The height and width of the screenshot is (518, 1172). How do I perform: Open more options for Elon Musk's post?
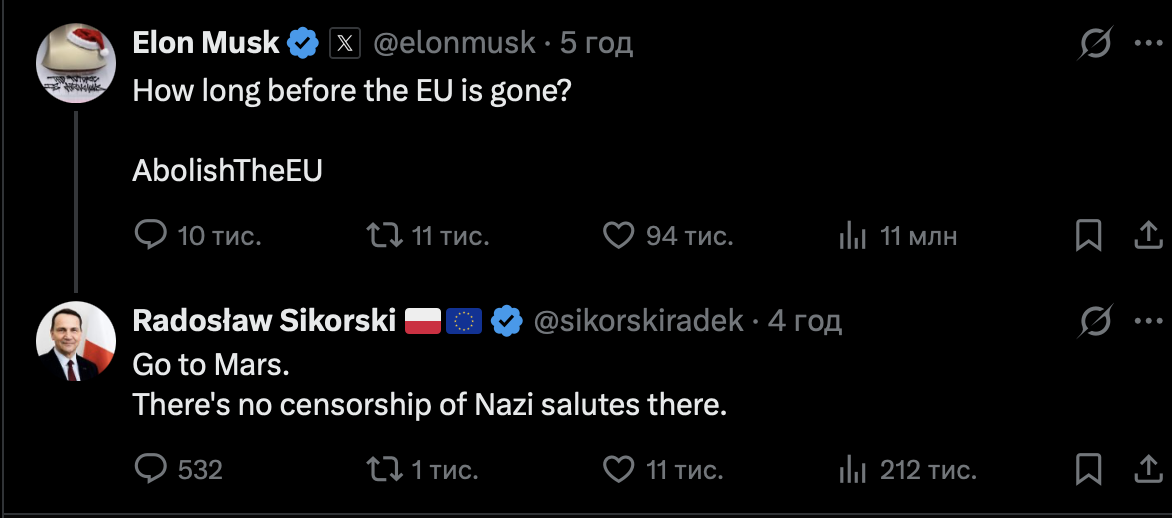(x=1146, y=44)
